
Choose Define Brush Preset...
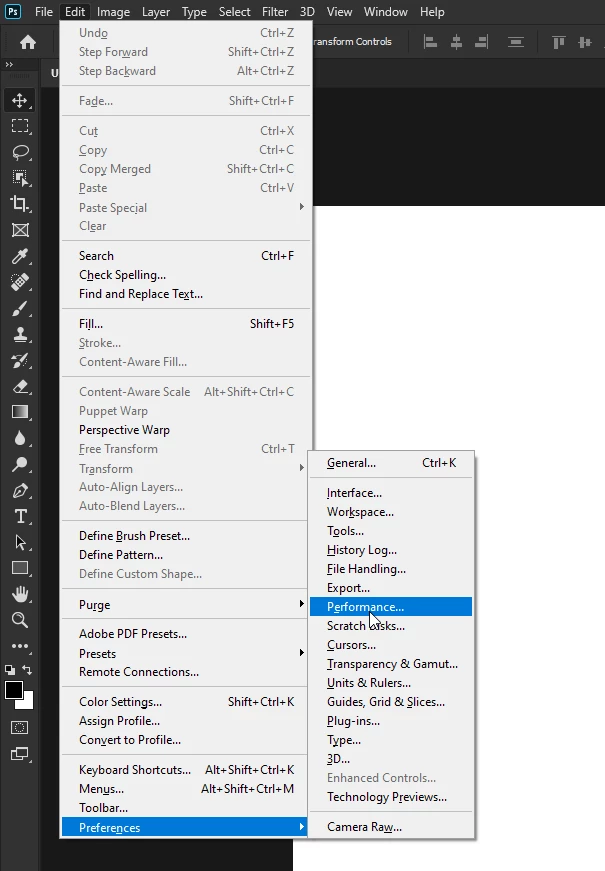tap(186, 535)
